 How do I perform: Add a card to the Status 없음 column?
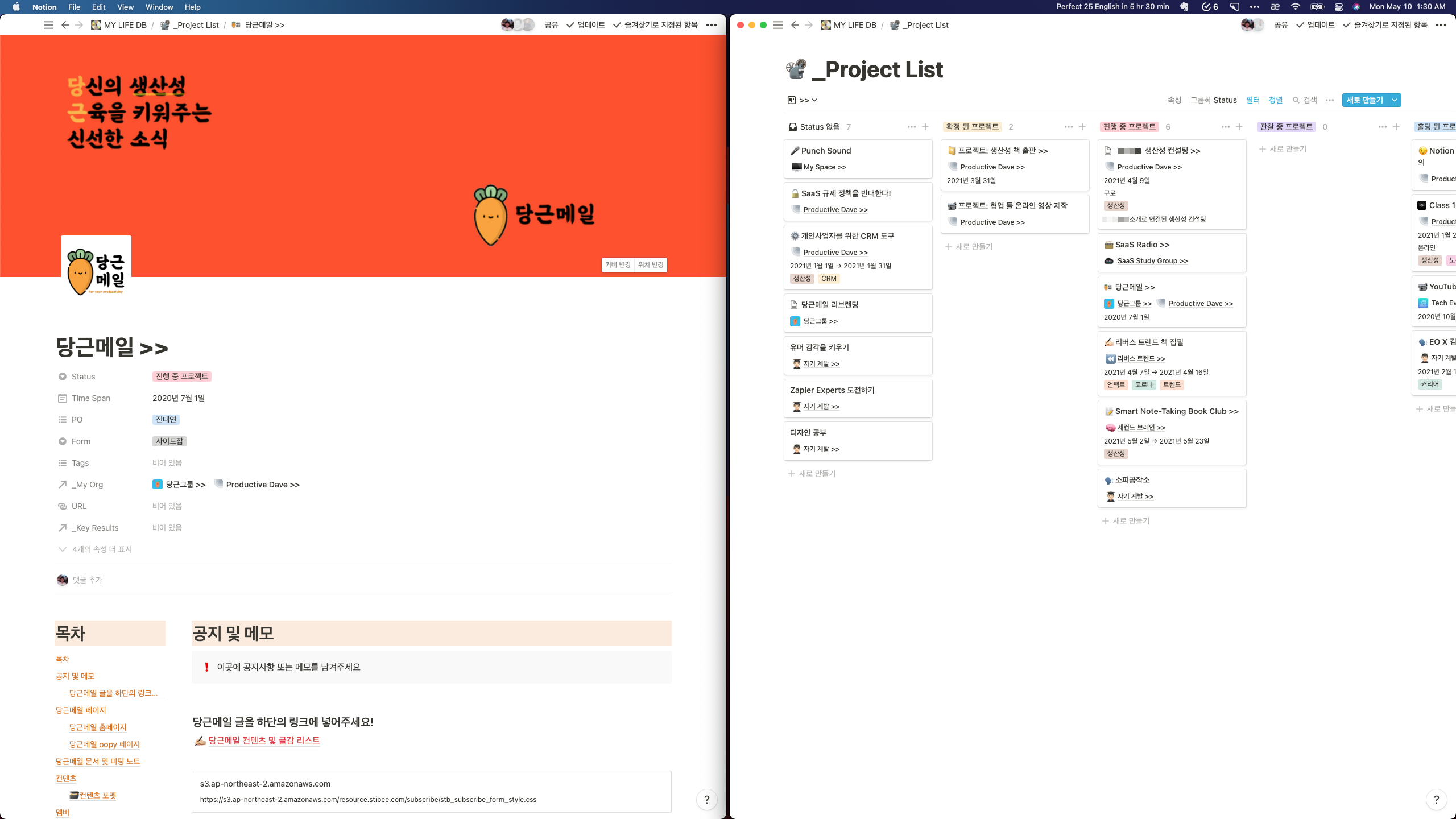(x=925, y=127)
